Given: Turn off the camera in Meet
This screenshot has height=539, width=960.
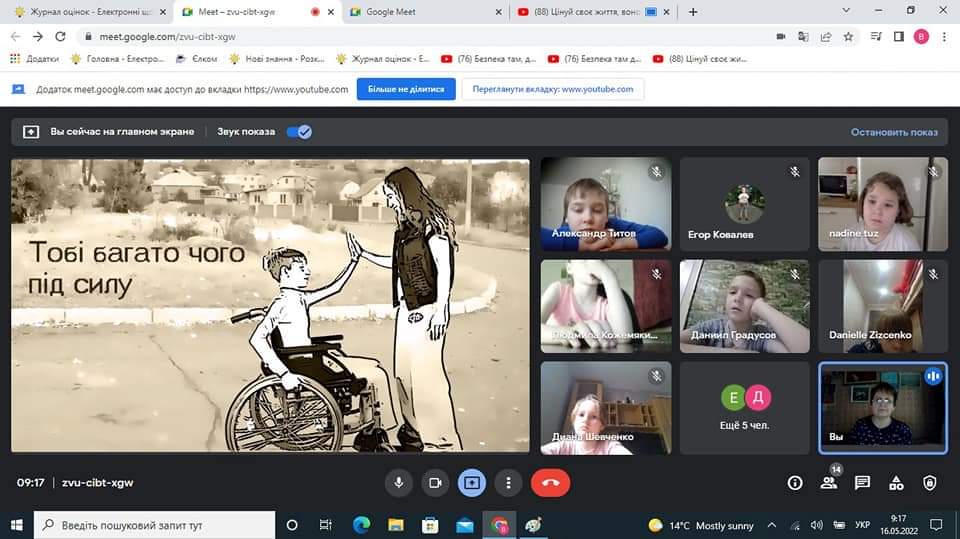Looking at the screenshot, I should (x=435, y=482).
